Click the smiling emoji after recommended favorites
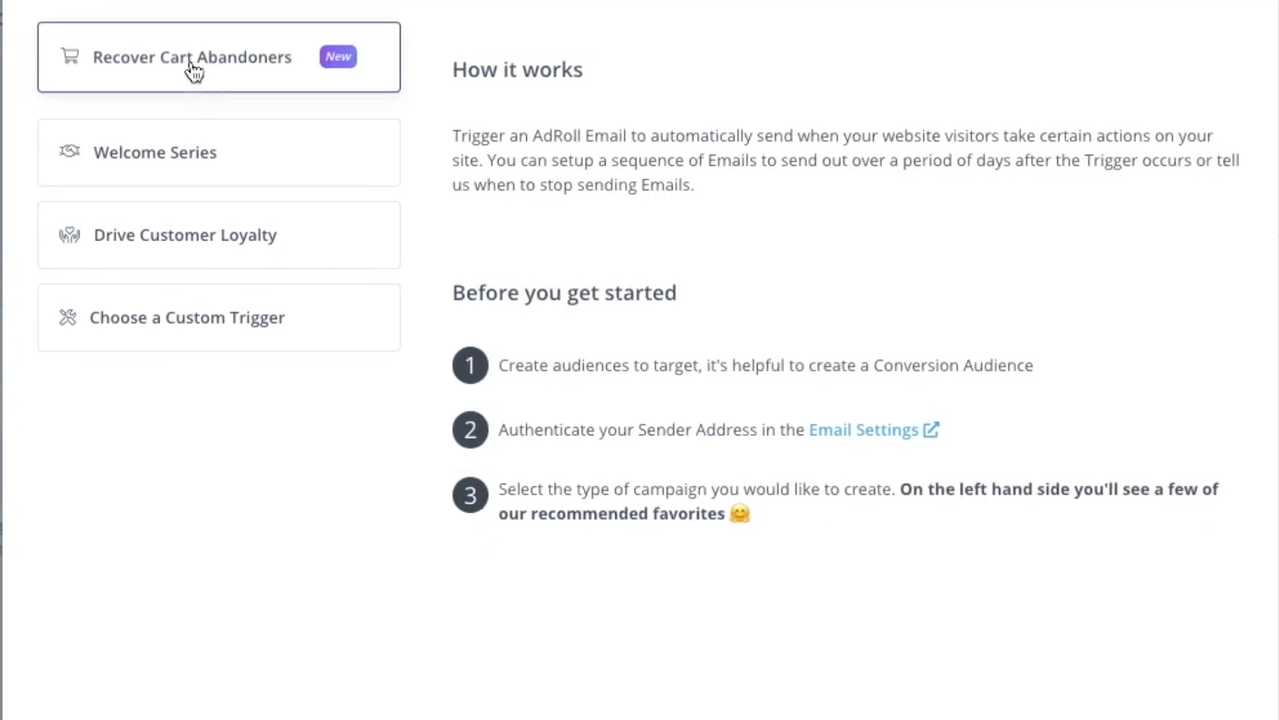Screen dimensions: 1279x720 click(740, 514)
